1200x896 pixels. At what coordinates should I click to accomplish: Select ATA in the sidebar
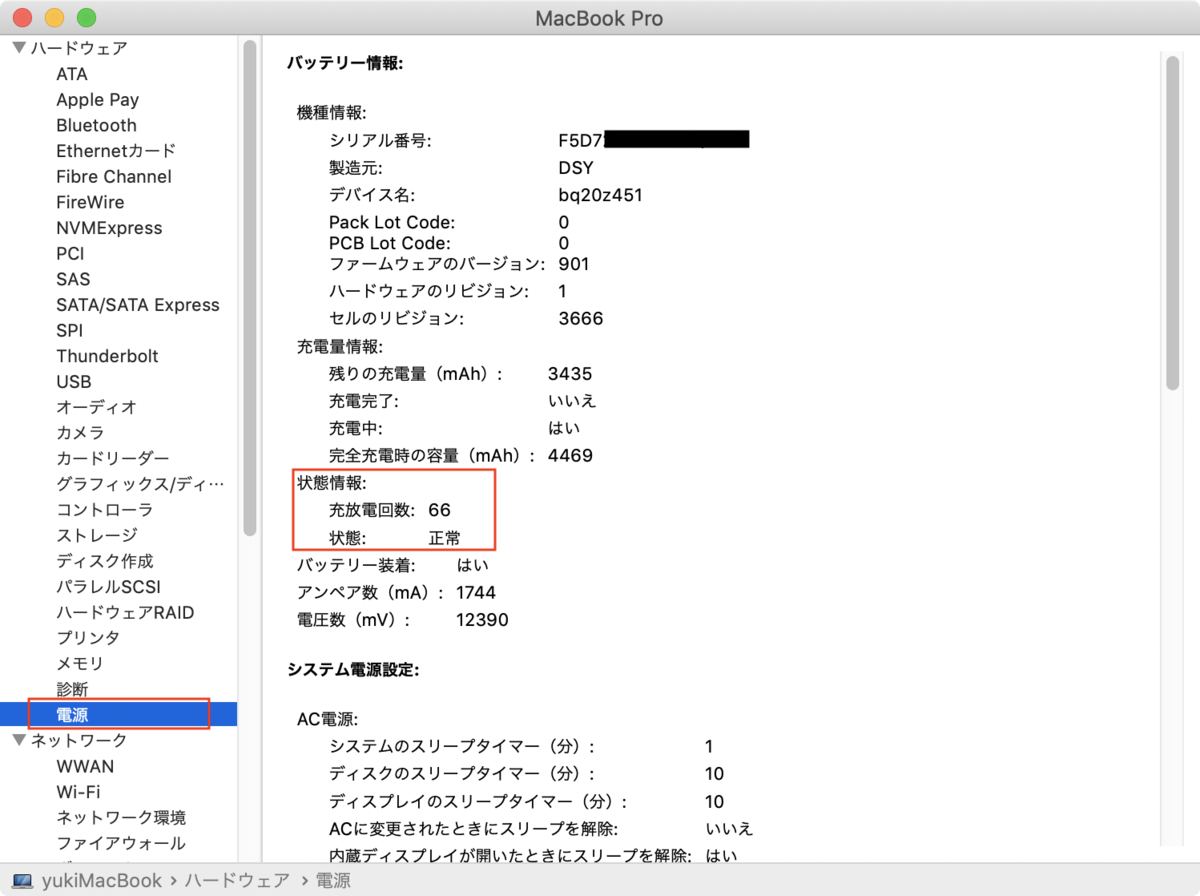pos(72,74)
